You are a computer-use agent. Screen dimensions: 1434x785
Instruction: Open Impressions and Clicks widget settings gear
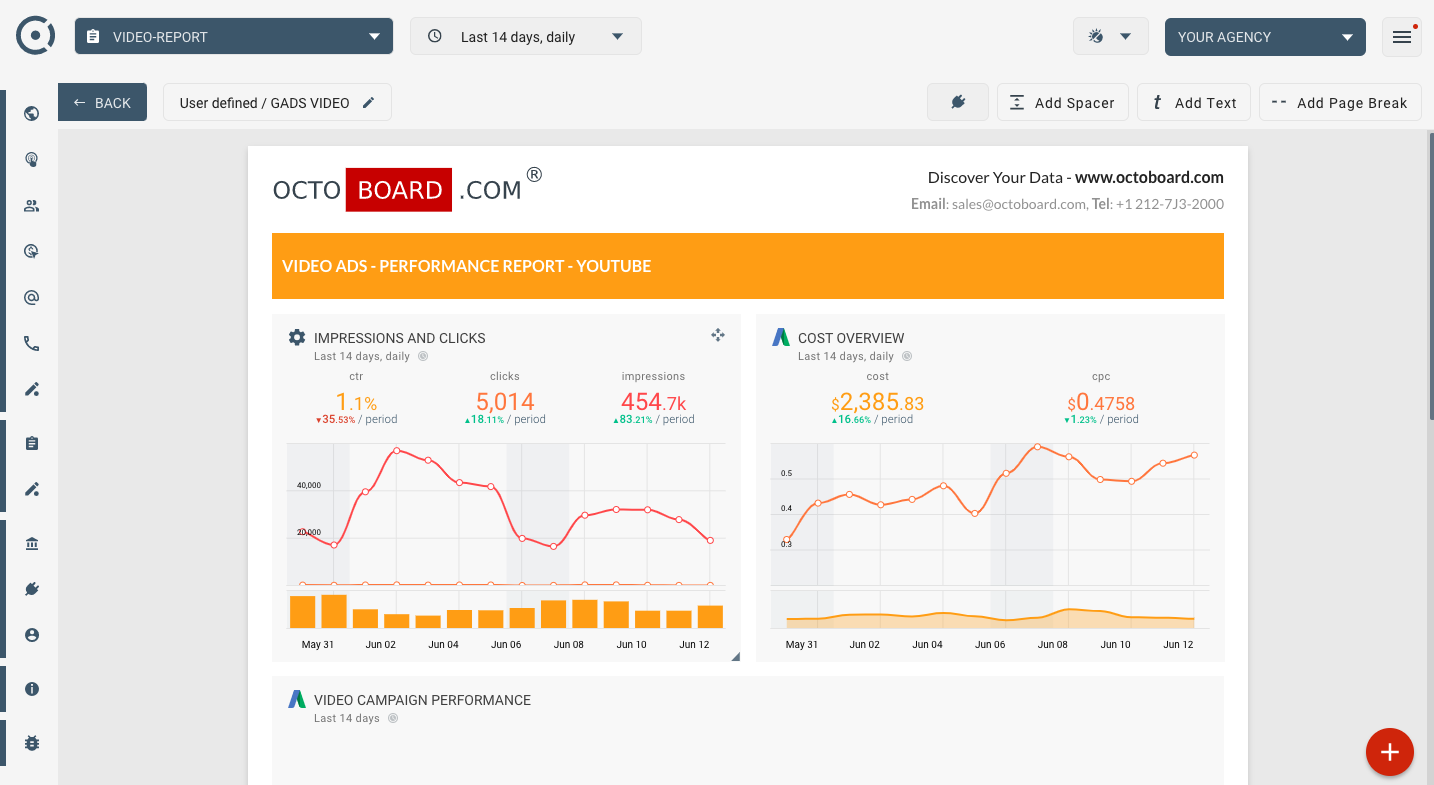coord(297,338)
